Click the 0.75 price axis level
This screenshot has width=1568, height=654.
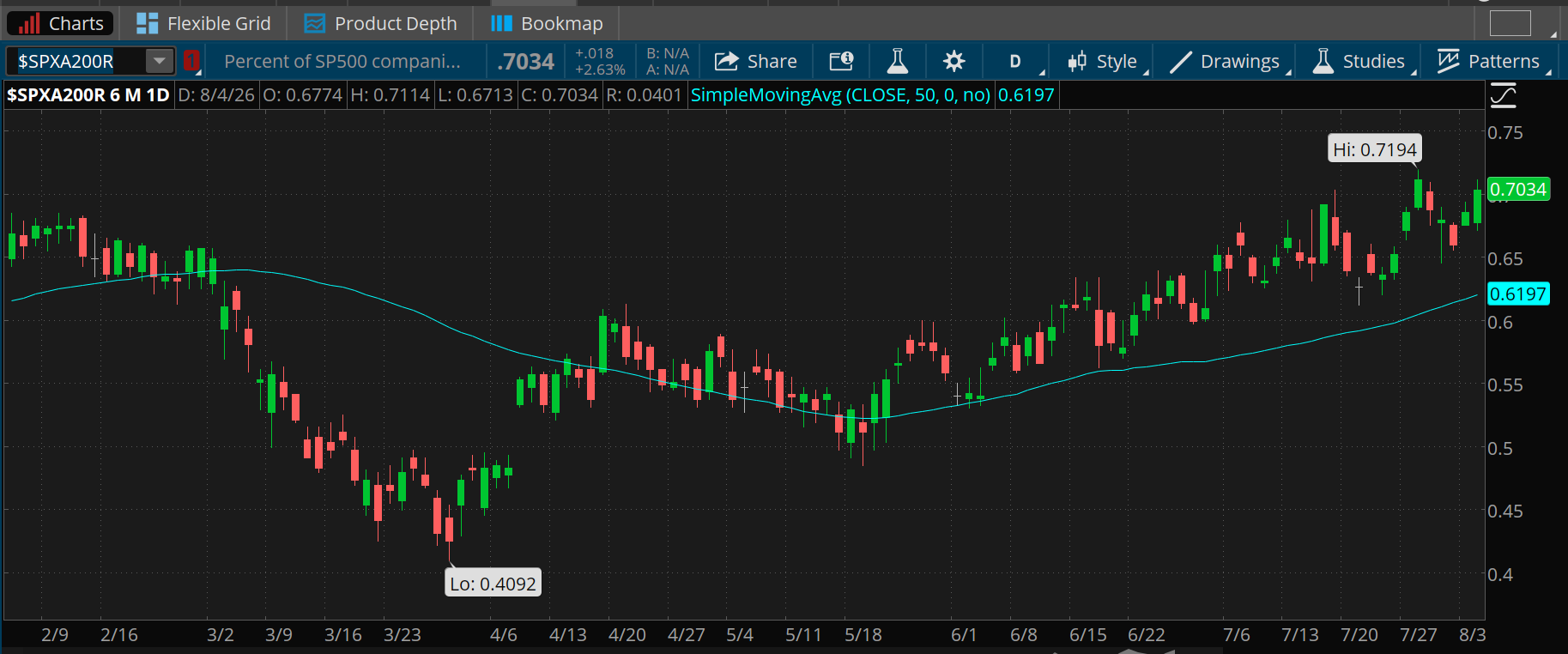pyautogui.click(x=1505, y=133)
